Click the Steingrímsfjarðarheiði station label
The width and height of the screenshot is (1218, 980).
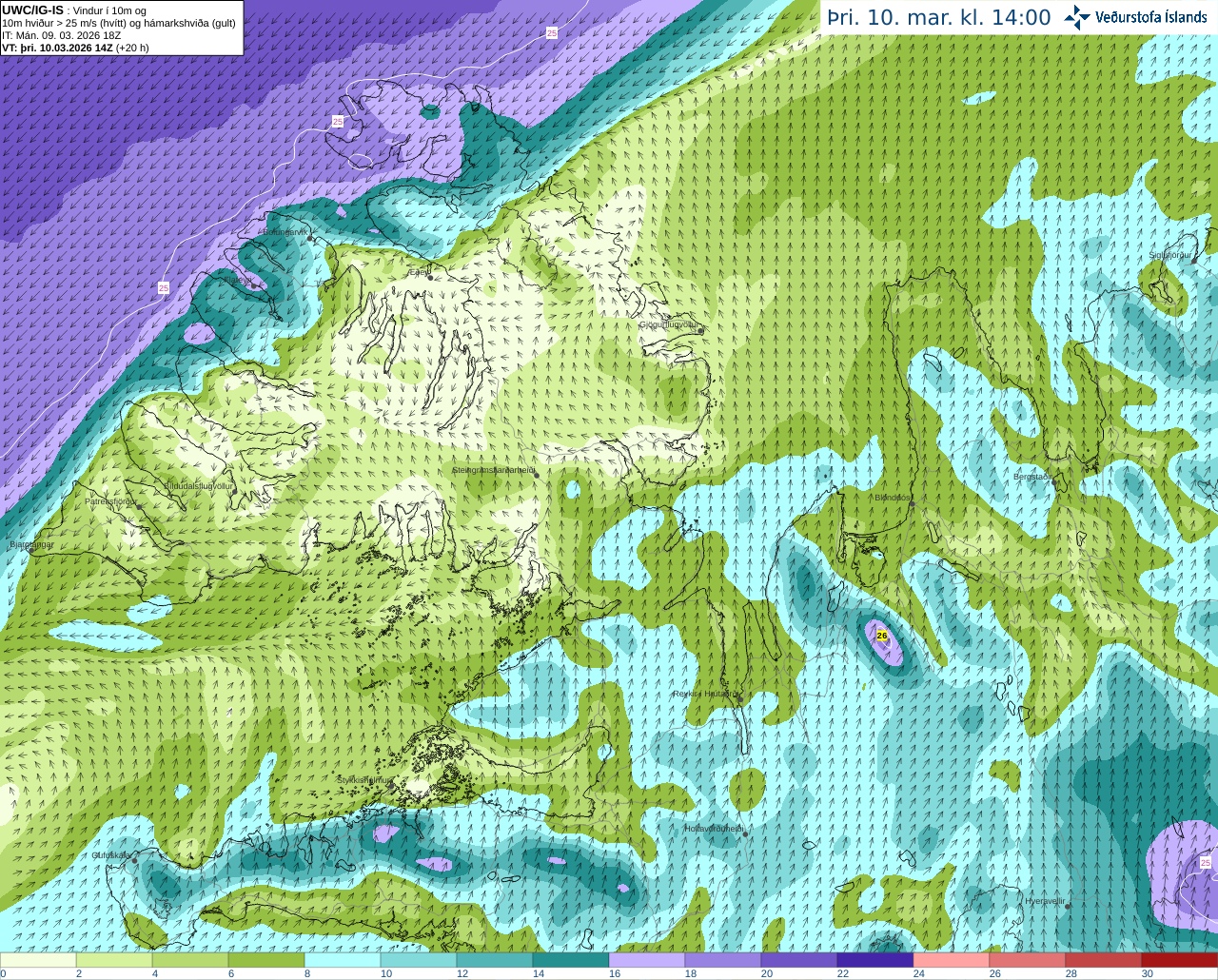tap(492, 470)
